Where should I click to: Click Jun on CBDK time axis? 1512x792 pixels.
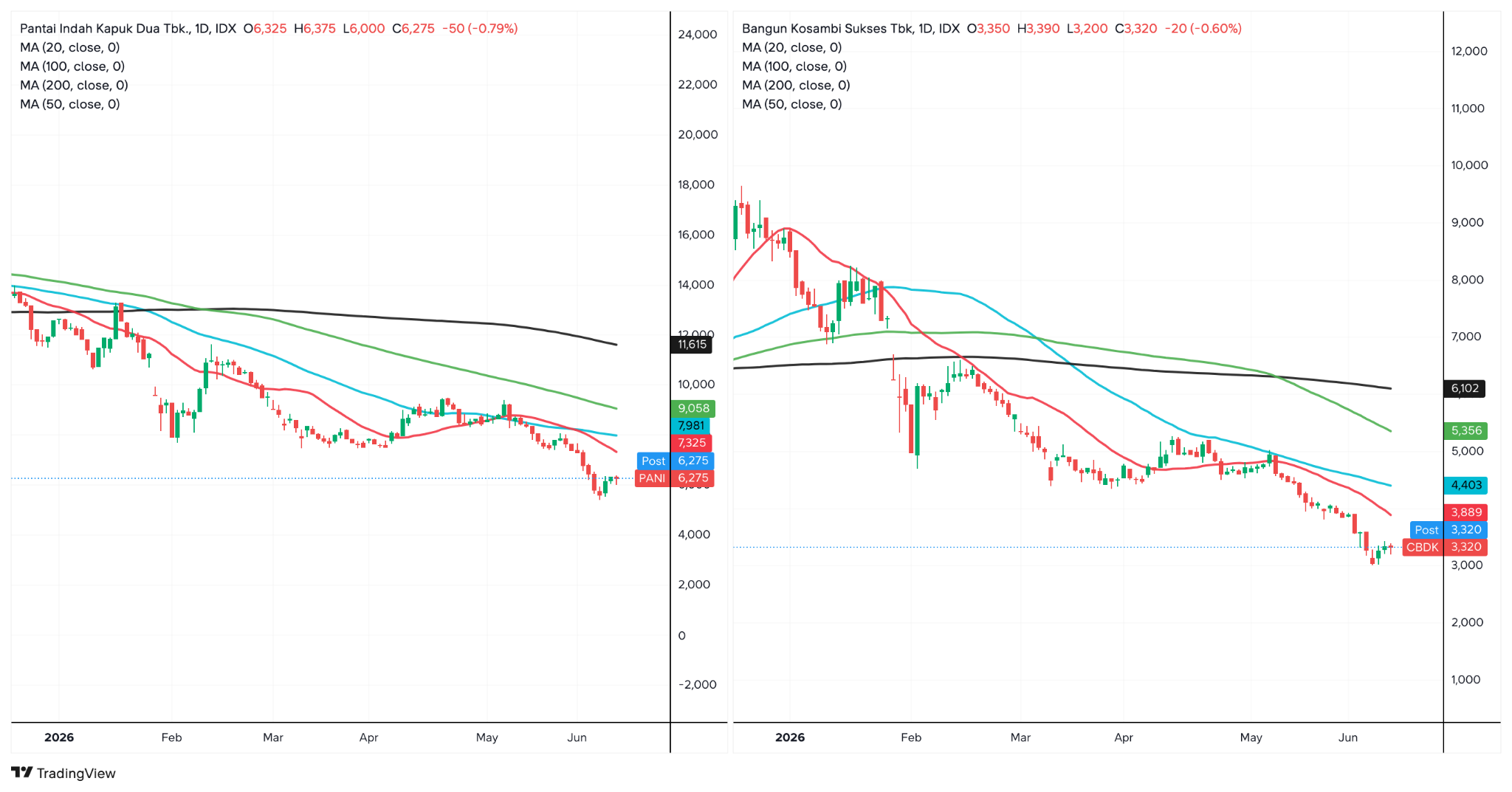pos(1348,737)
